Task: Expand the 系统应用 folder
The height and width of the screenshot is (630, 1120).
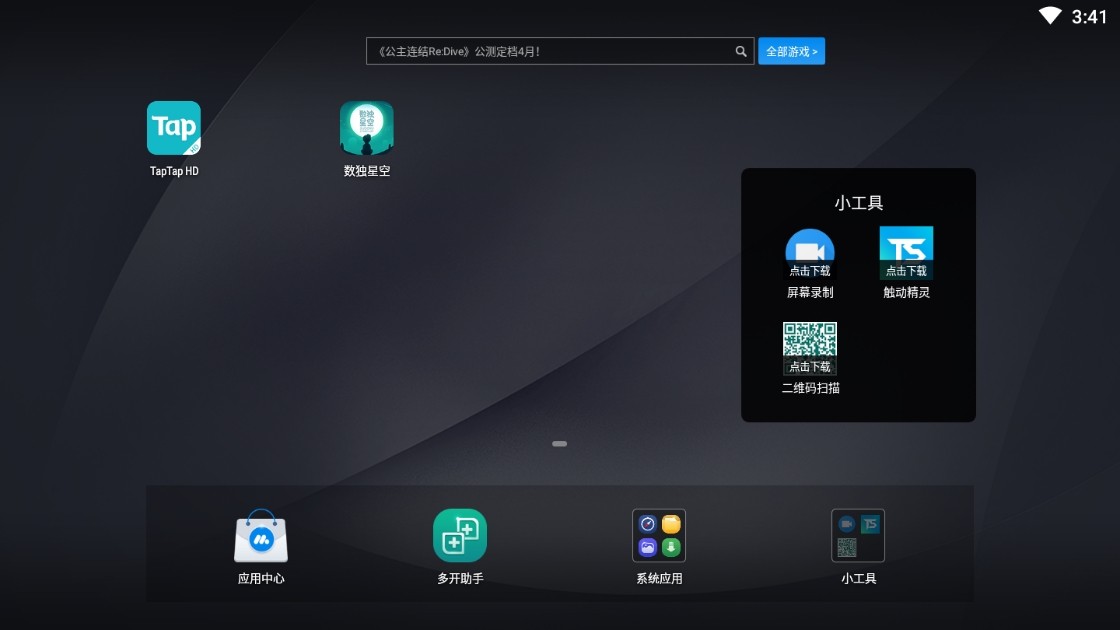Action: pos(659,536)
